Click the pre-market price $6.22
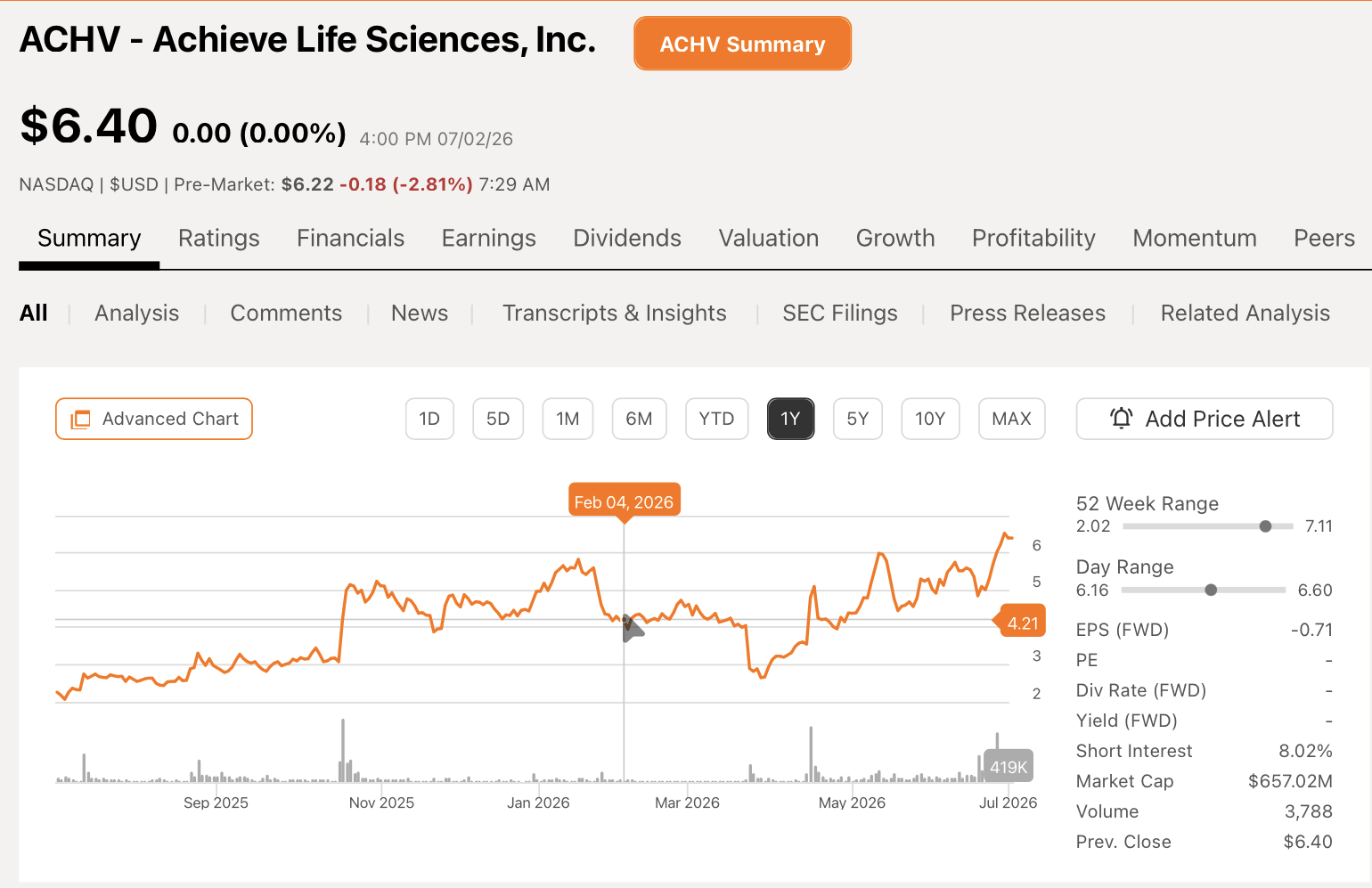 click(307, 184)
